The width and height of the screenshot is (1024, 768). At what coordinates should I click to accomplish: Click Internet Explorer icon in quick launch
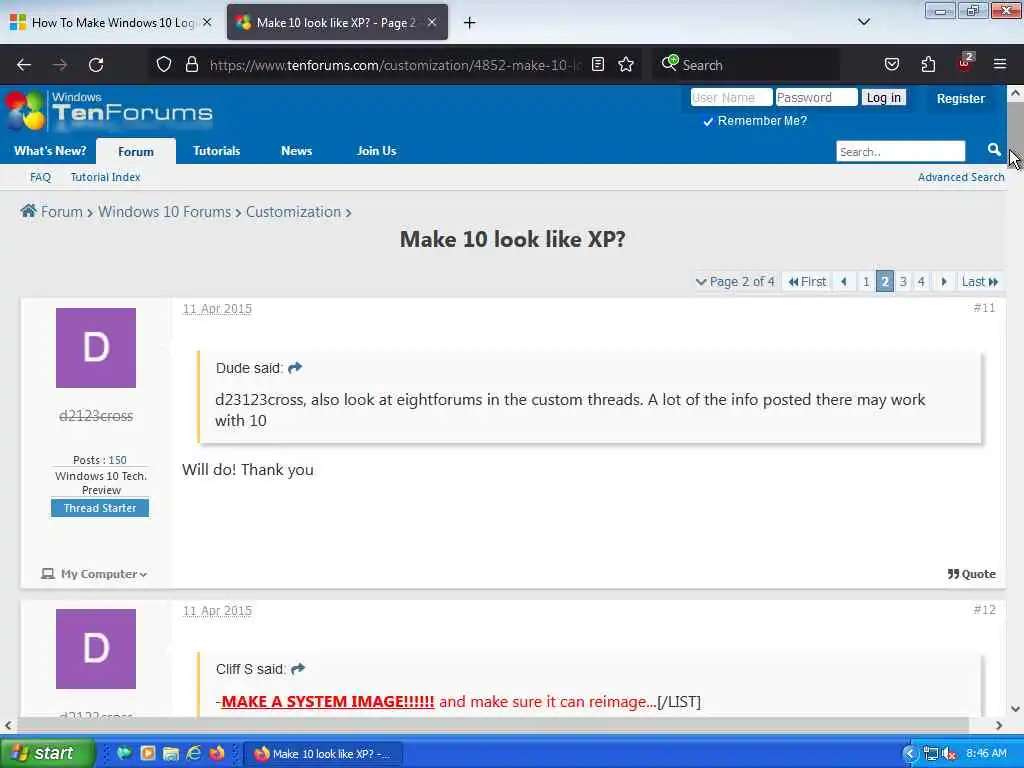coord(194,753)
